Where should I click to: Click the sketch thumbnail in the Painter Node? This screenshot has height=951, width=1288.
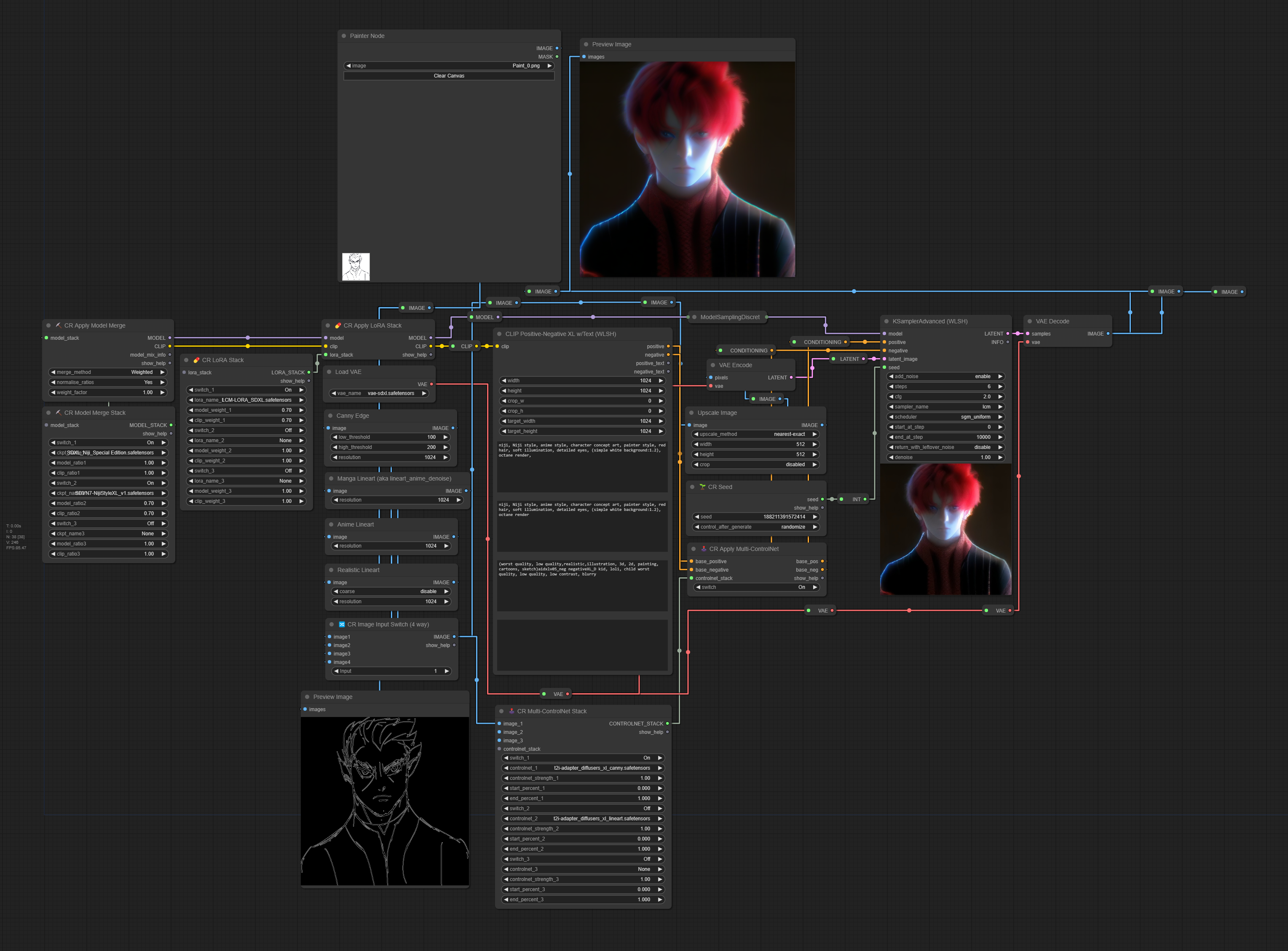[356, 266]
